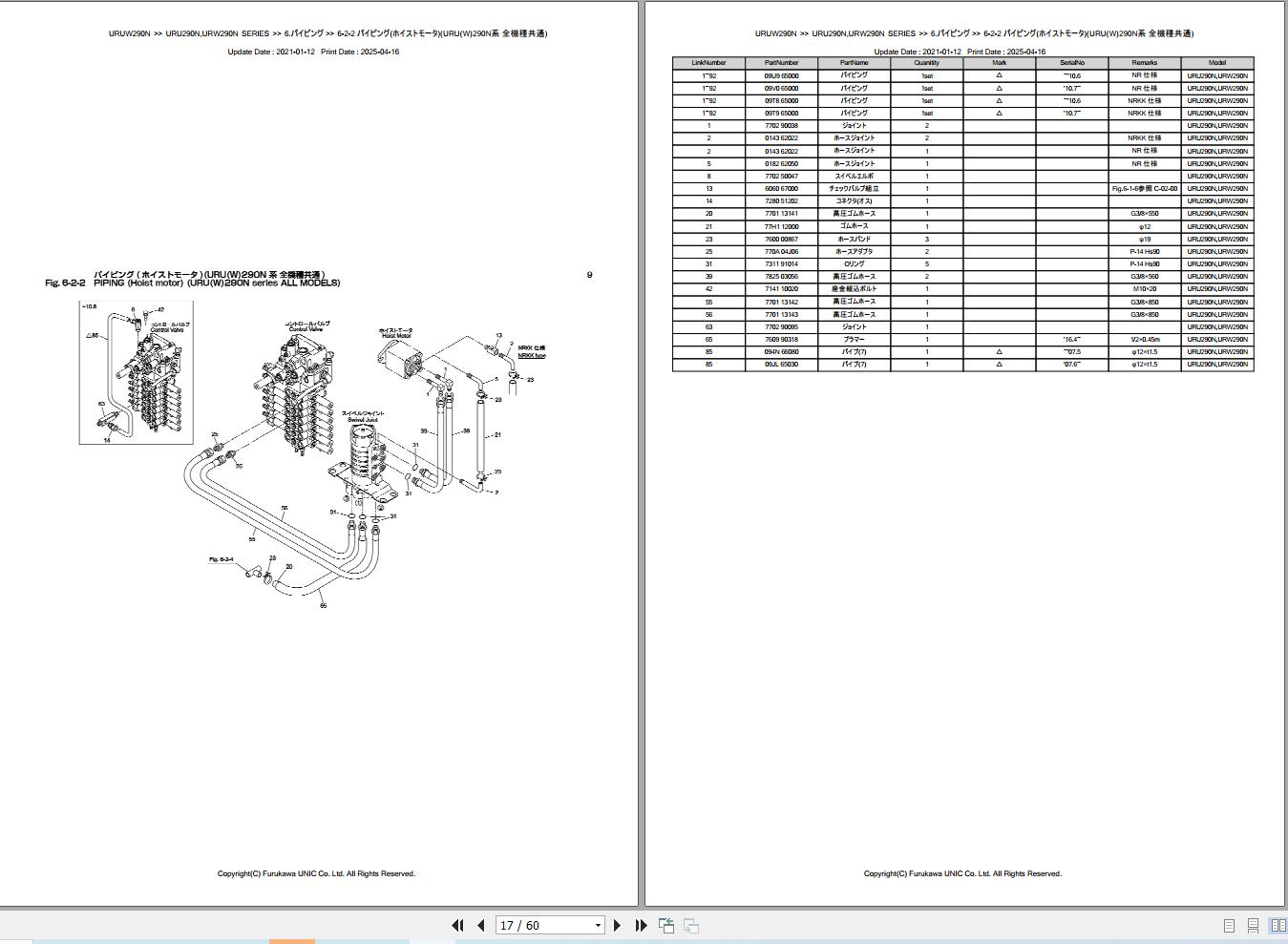1288x944 pixels.
Task: Click the remark Fig.6-1-6 C-02-00
Action: coord(1144,189)
